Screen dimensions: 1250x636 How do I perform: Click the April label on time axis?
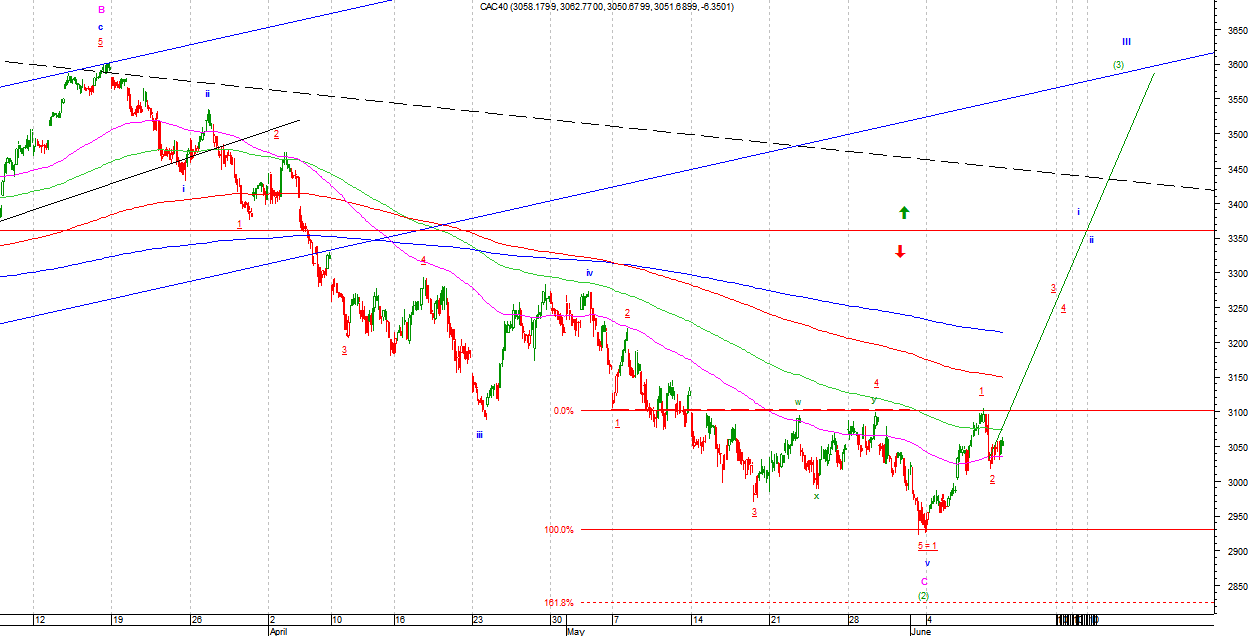pyautogui.click(x=278, y=632)
